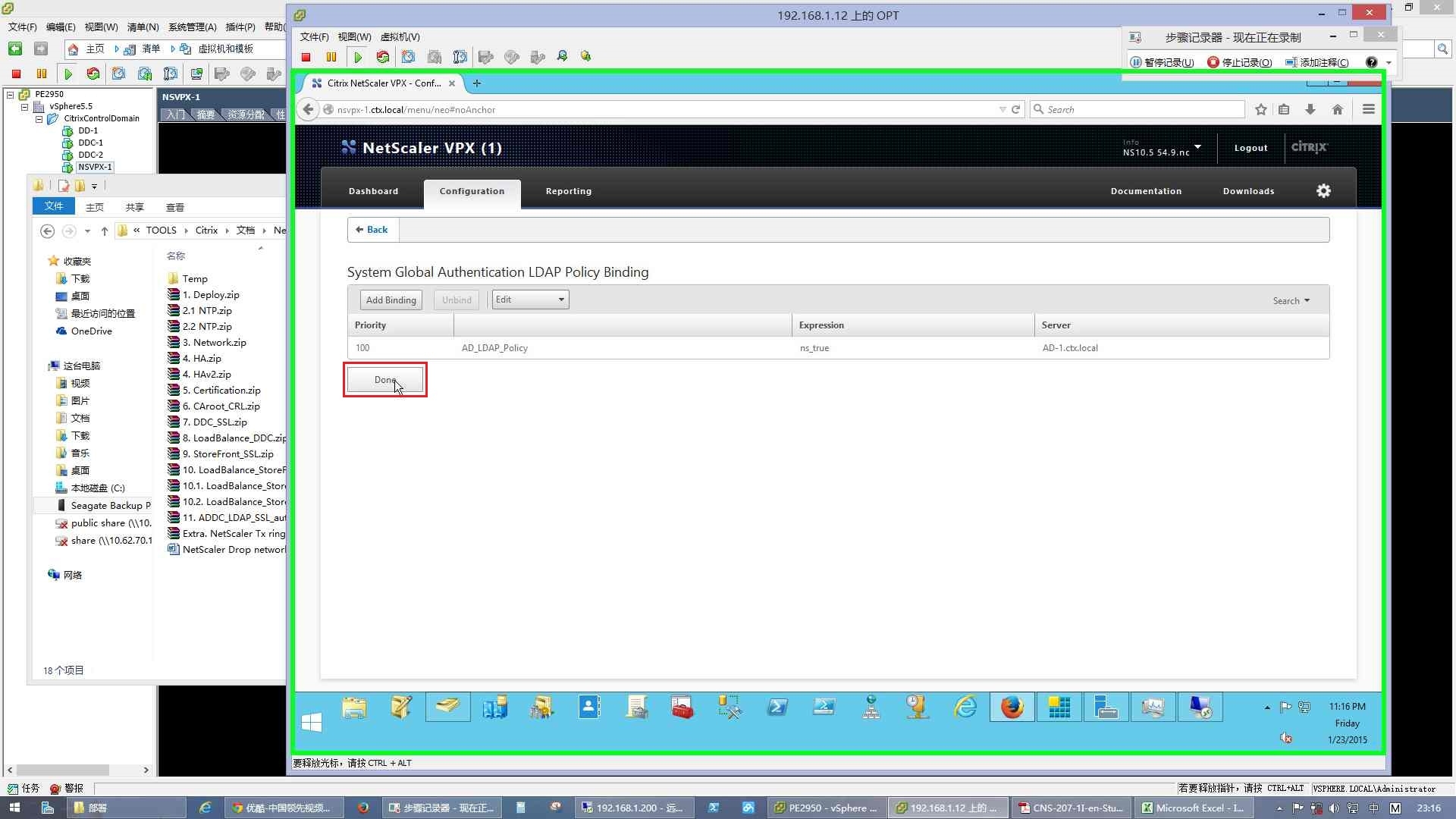Click the green power on icon in console toolbar

pos(358,57)
